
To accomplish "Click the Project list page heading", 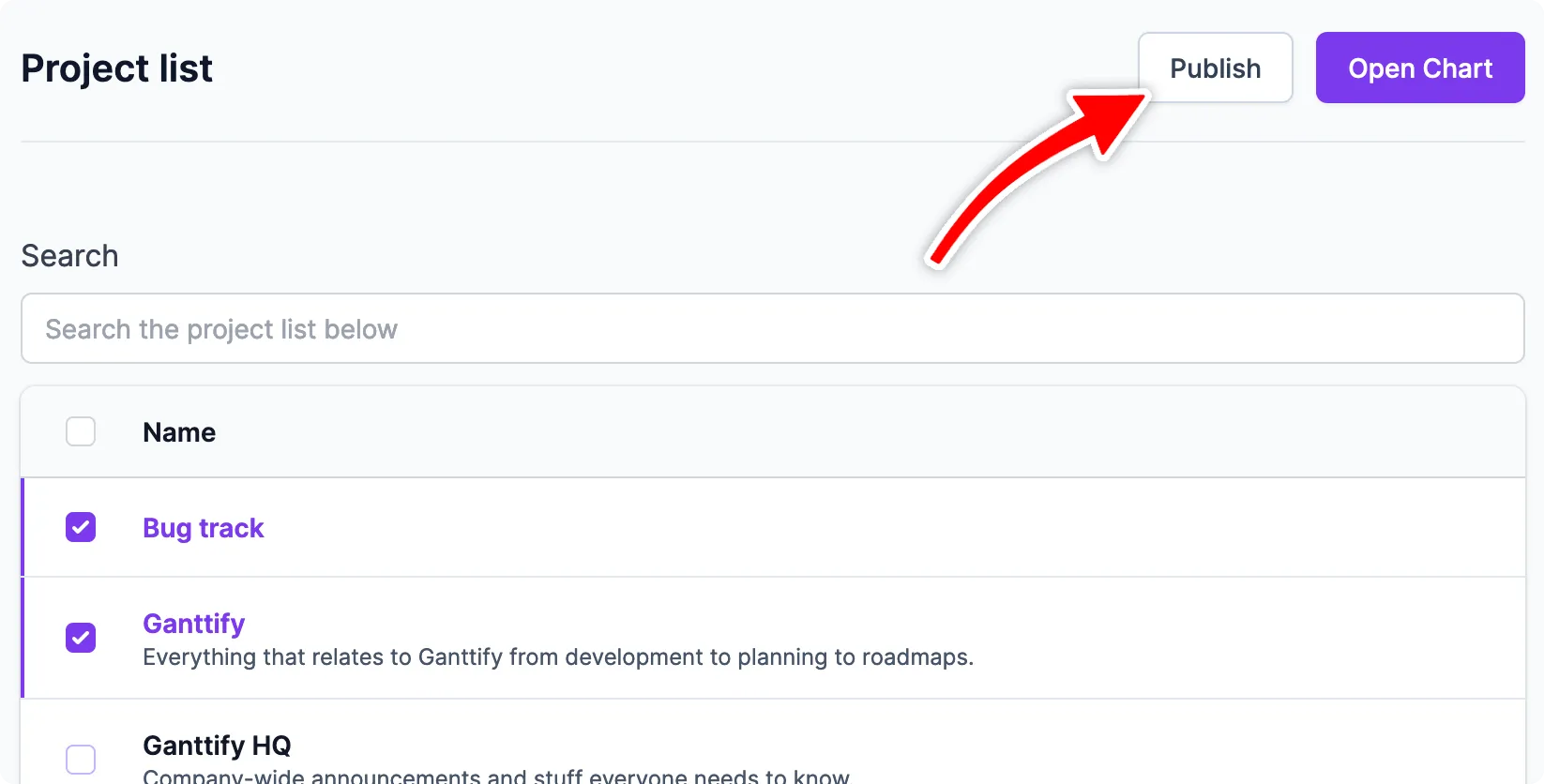I will click(116, 68).
